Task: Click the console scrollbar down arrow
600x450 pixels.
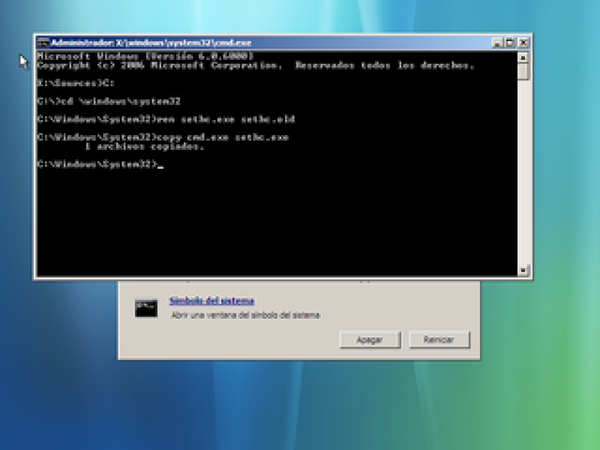Action: click(x=523, y=271)
